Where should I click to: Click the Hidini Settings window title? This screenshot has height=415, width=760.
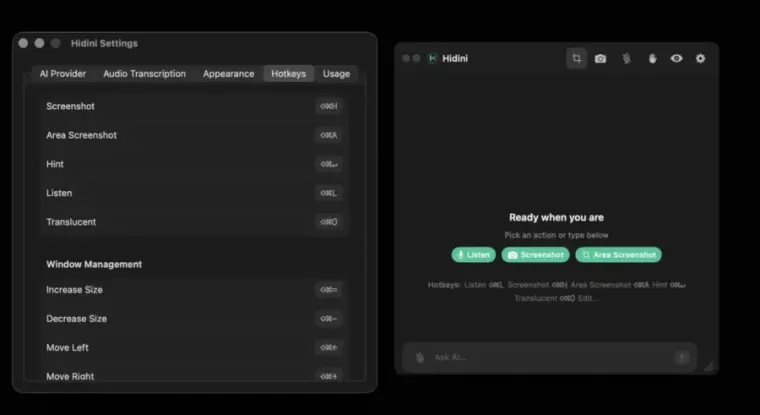point(104,44)
